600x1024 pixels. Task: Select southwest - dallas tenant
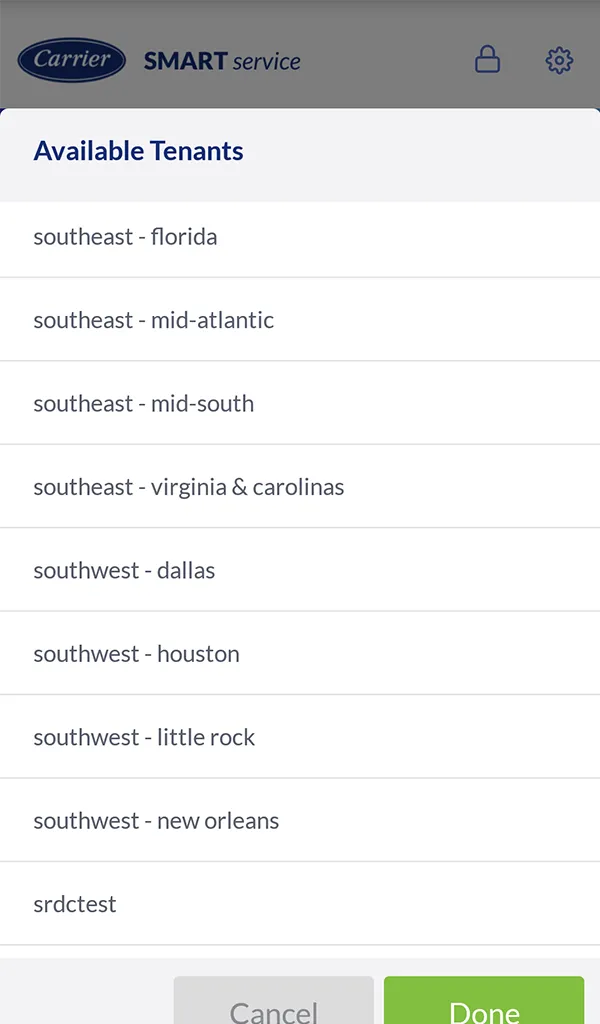(x=300, y=570)
